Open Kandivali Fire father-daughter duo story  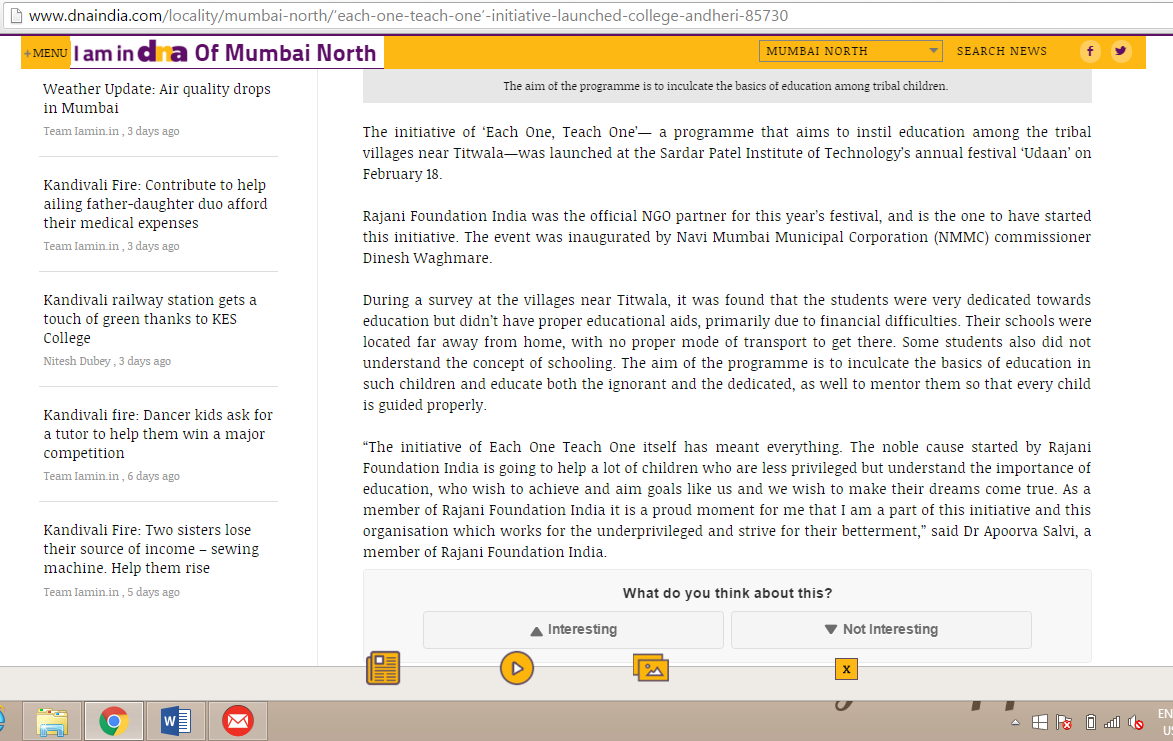(156, 203)
